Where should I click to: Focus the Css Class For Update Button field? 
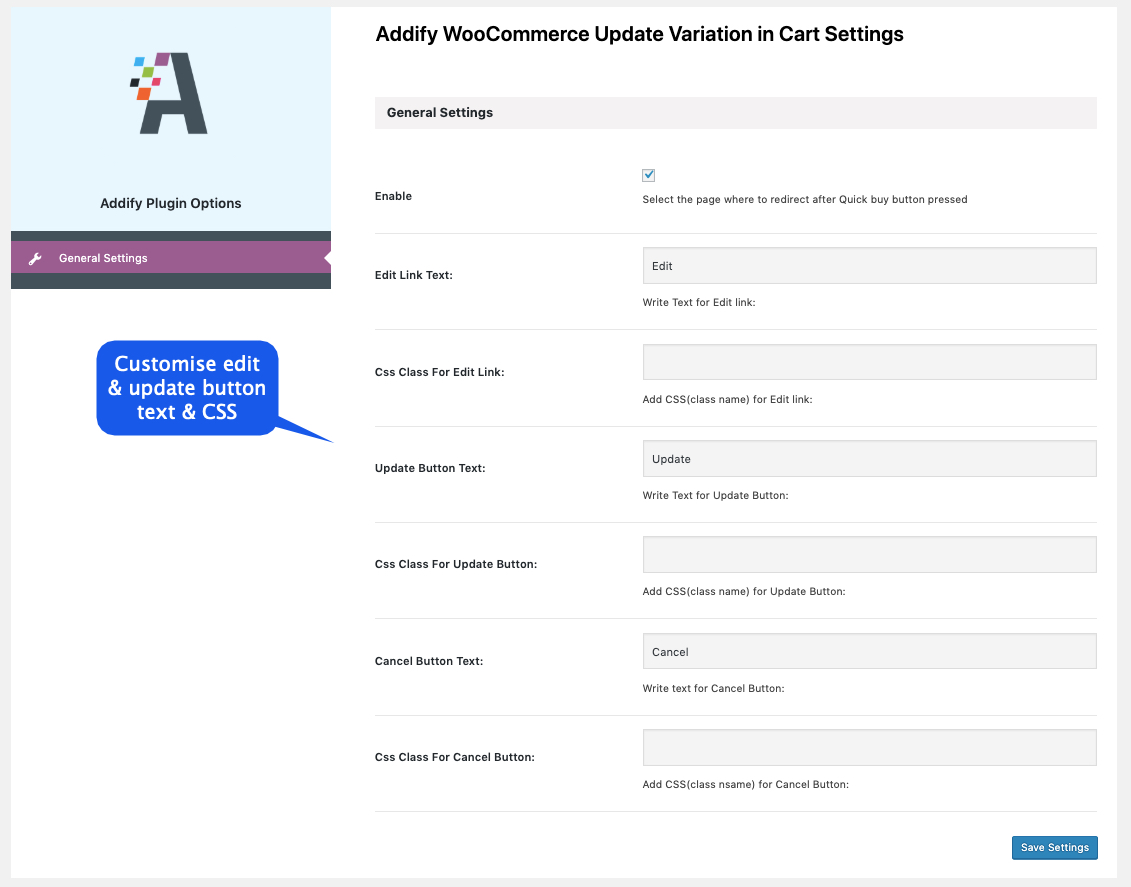click(x=869, y=554)
